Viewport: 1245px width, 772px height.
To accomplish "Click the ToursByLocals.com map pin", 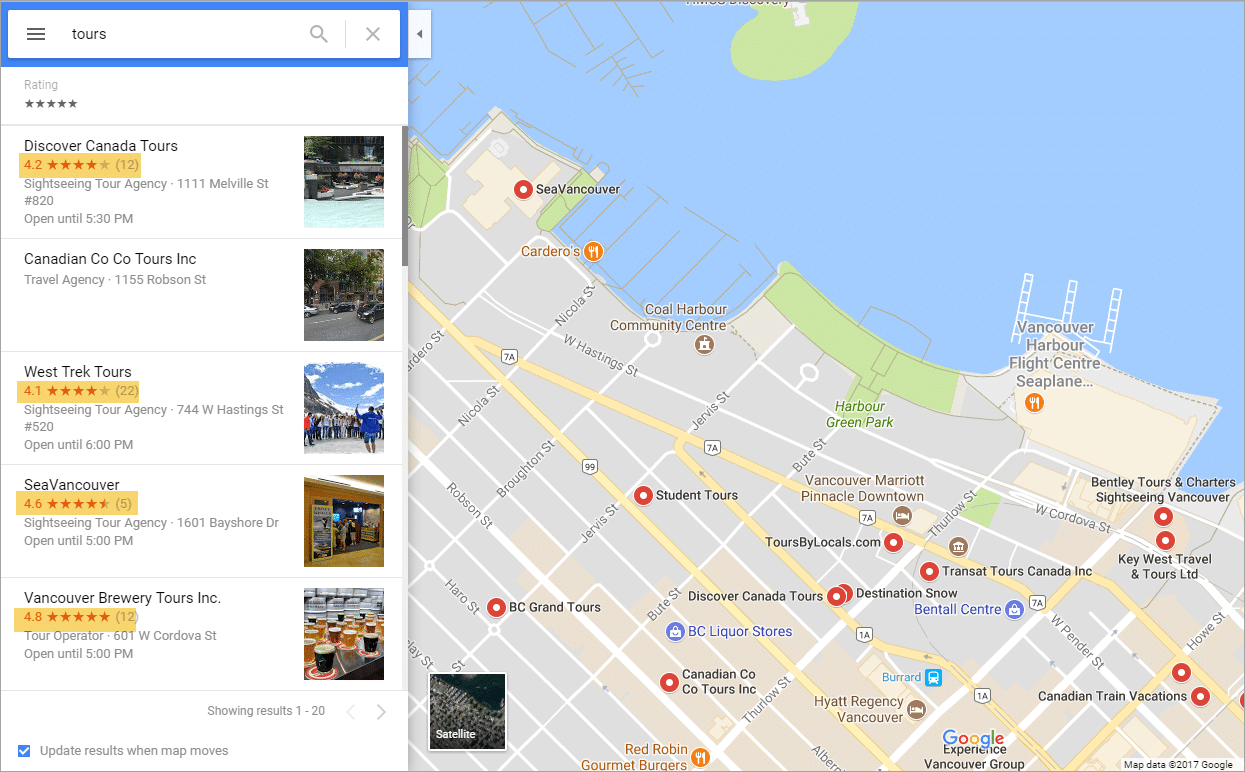I will click(893, 542).
